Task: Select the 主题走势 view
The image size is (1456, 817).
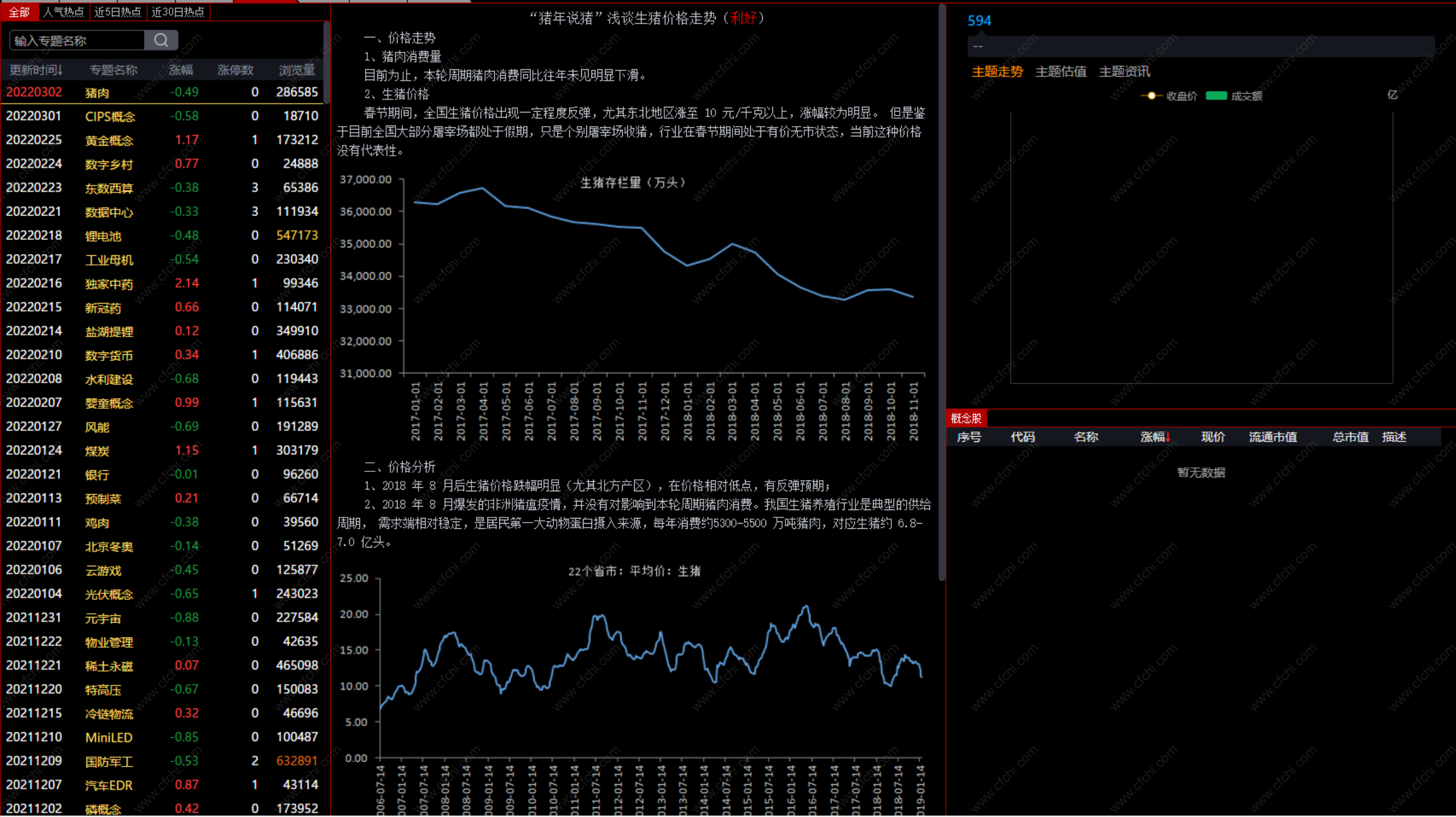Action: pyautogui.click(x=997, y=72)
